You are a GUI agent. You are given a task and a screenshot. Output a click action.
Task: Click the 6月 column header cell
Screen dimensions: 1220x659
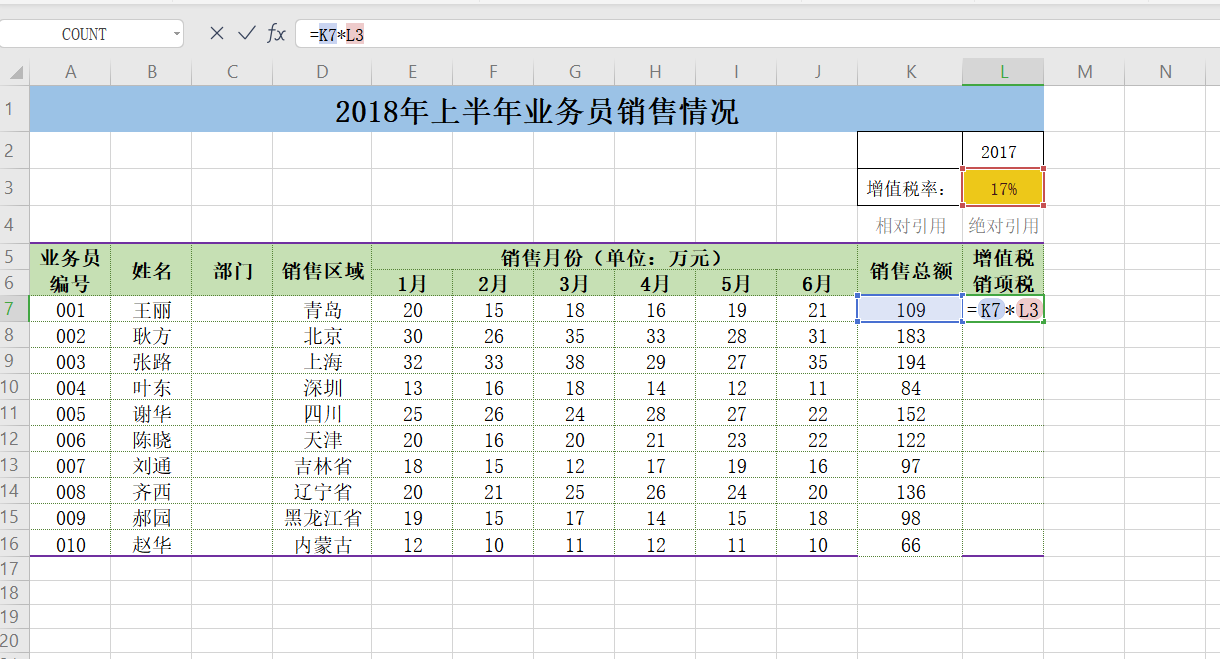point(817,283)
